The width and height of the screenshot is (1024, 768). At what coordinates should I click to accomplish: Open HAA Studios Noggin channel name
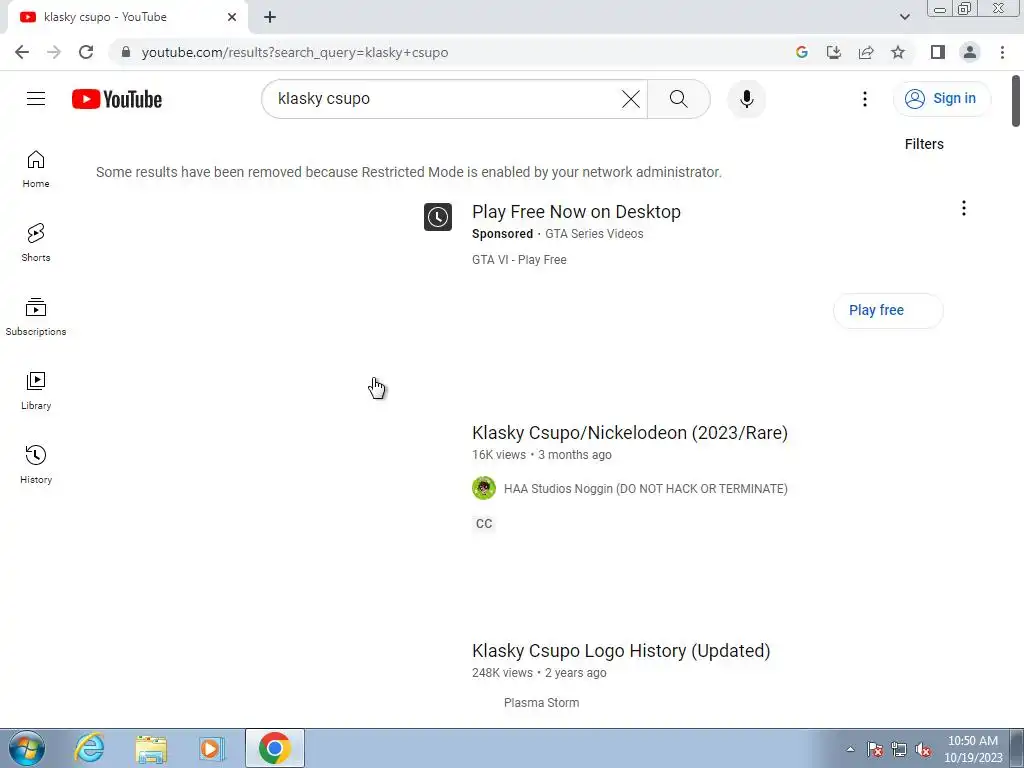pos(645,488)
